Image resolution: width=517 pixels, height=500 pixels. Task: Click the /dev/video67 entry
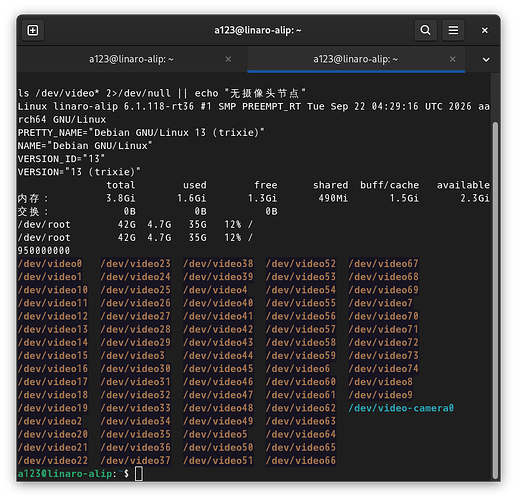pos(383,264)
